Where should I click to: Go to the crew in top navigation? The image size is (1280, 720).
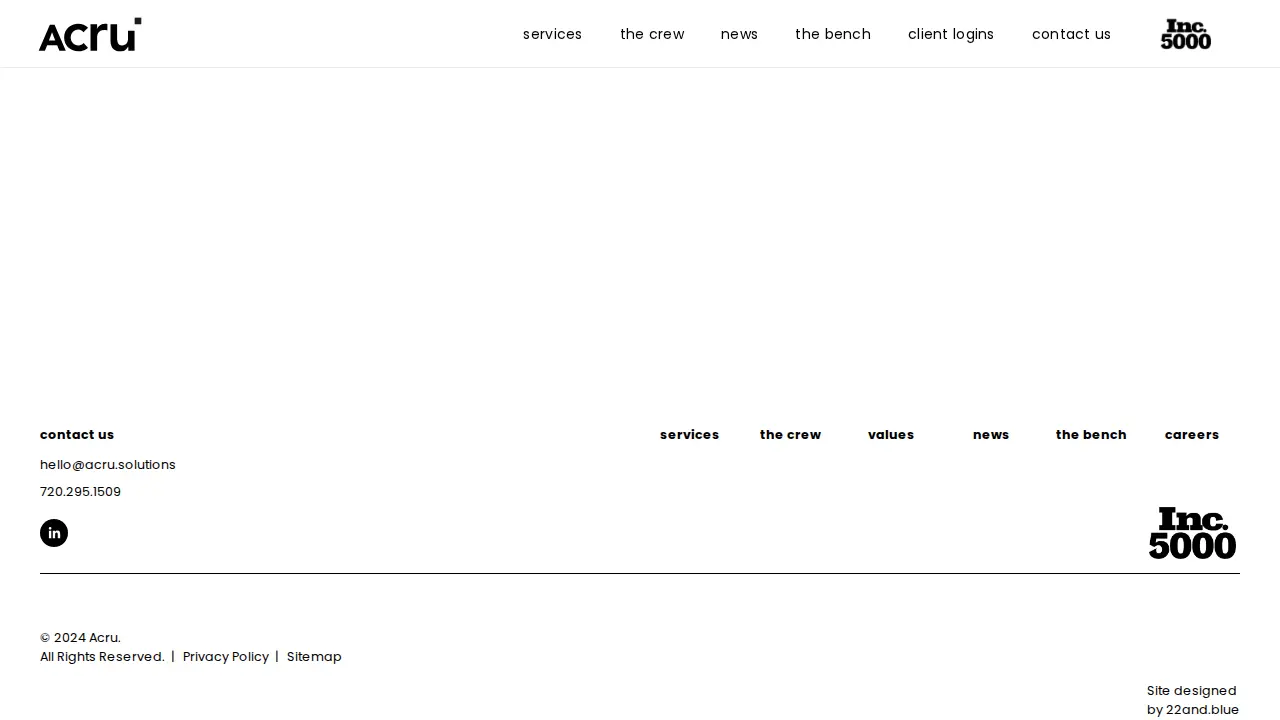652,34
